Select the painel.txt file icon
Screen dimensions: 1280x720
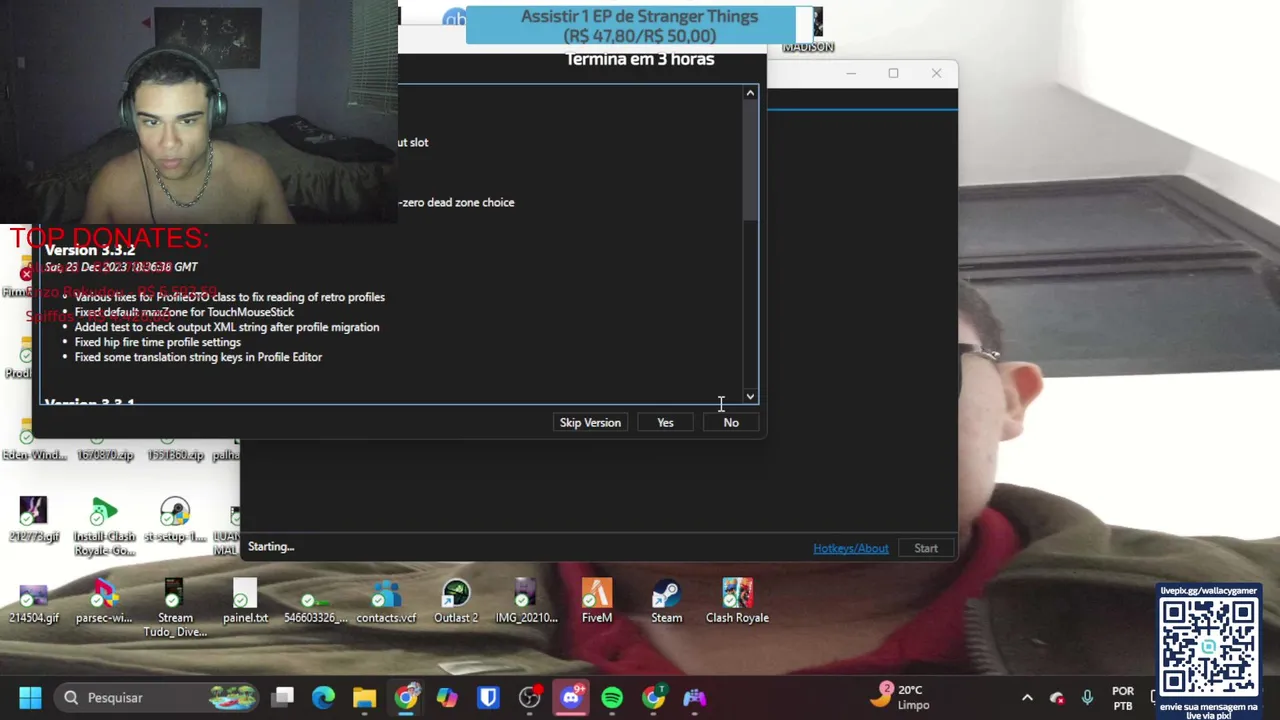click(245, 601)
